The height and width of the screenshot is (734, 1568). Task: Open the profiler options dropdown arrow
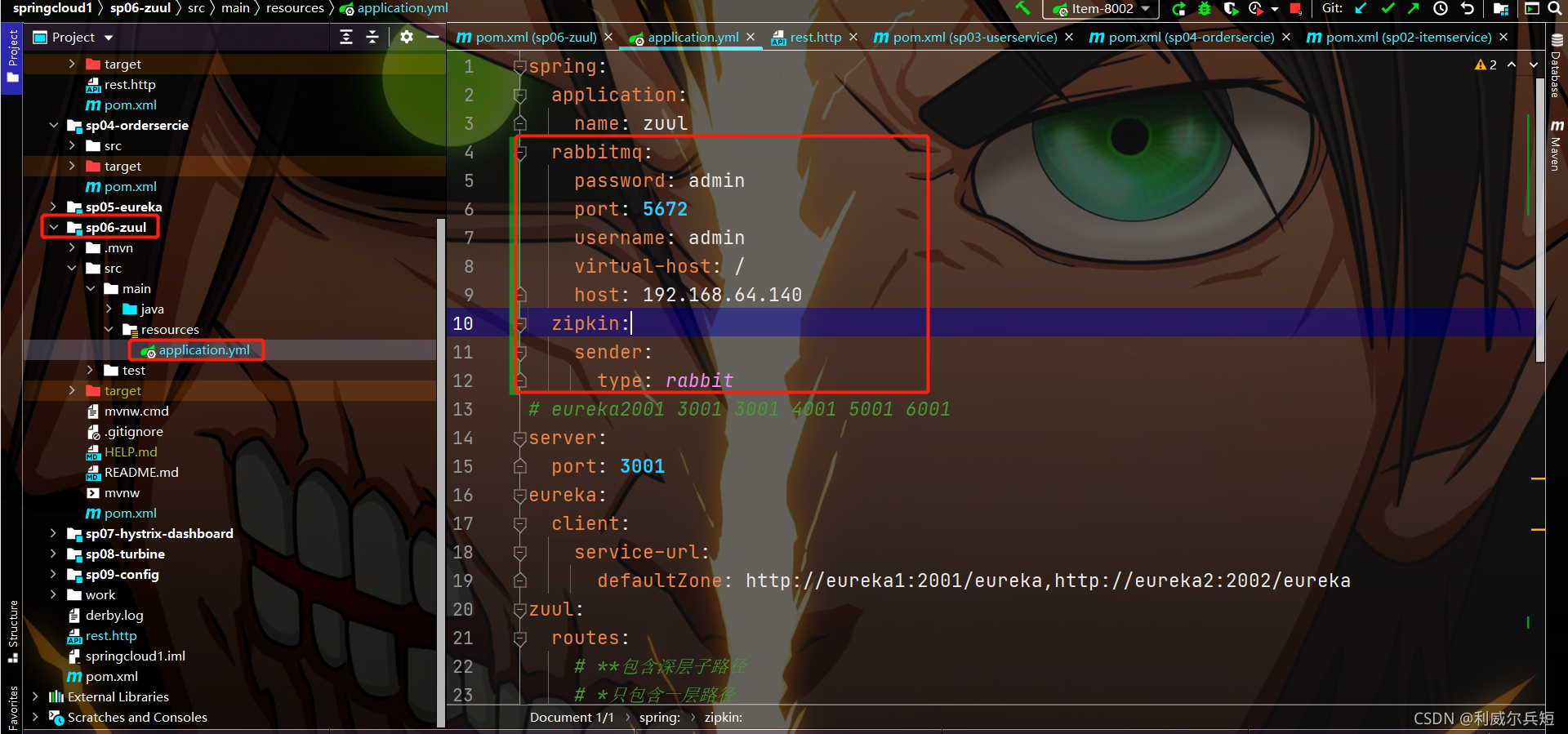(x=1275, y=9)
